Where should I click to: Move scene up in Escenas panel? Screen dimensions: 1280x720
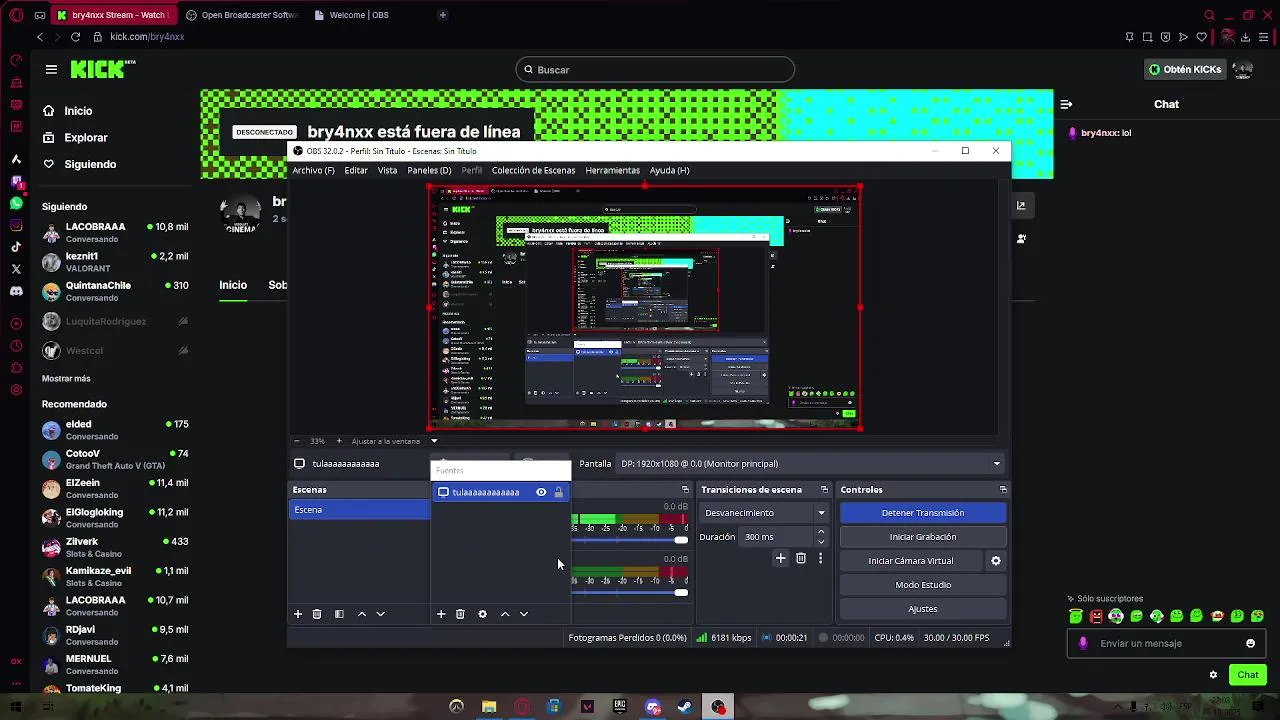[362, 614]
